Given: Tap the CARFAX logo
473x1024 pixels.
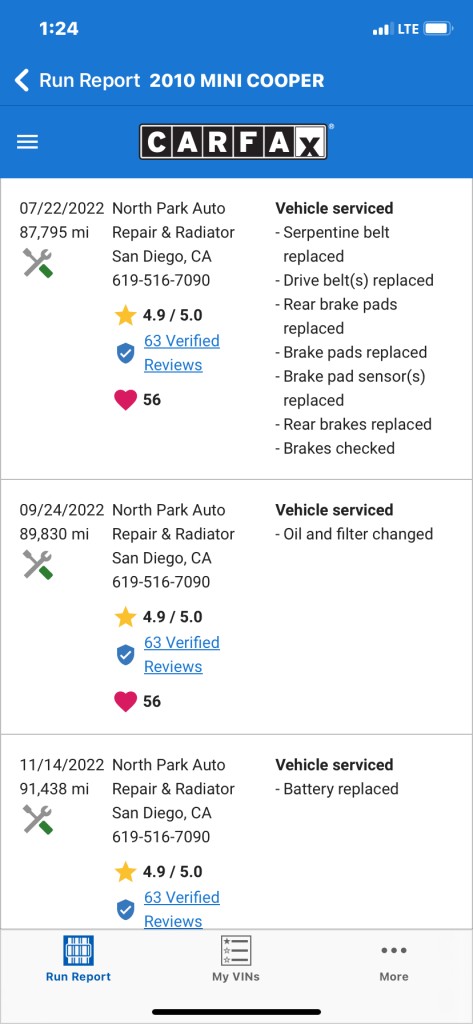Looking at the screenshot, I should (x=233, y=142).
